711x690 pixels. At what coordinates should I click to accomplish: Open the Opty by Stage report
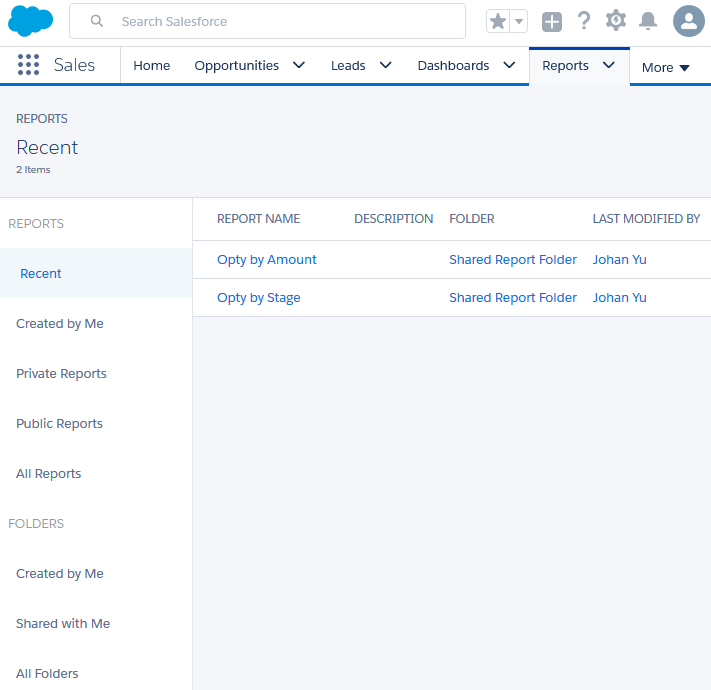click(258, 298)
